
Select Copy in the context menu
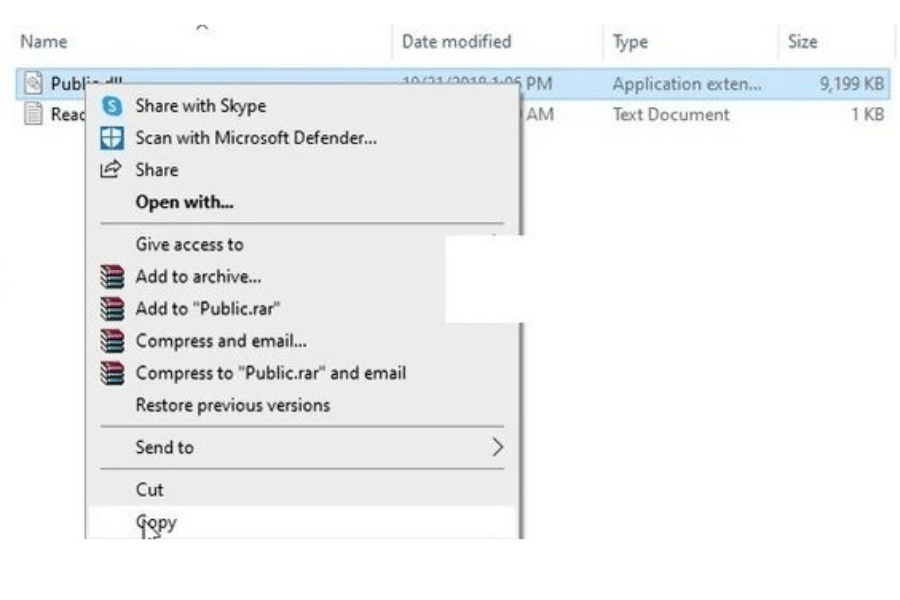click(x=156, y=522)
